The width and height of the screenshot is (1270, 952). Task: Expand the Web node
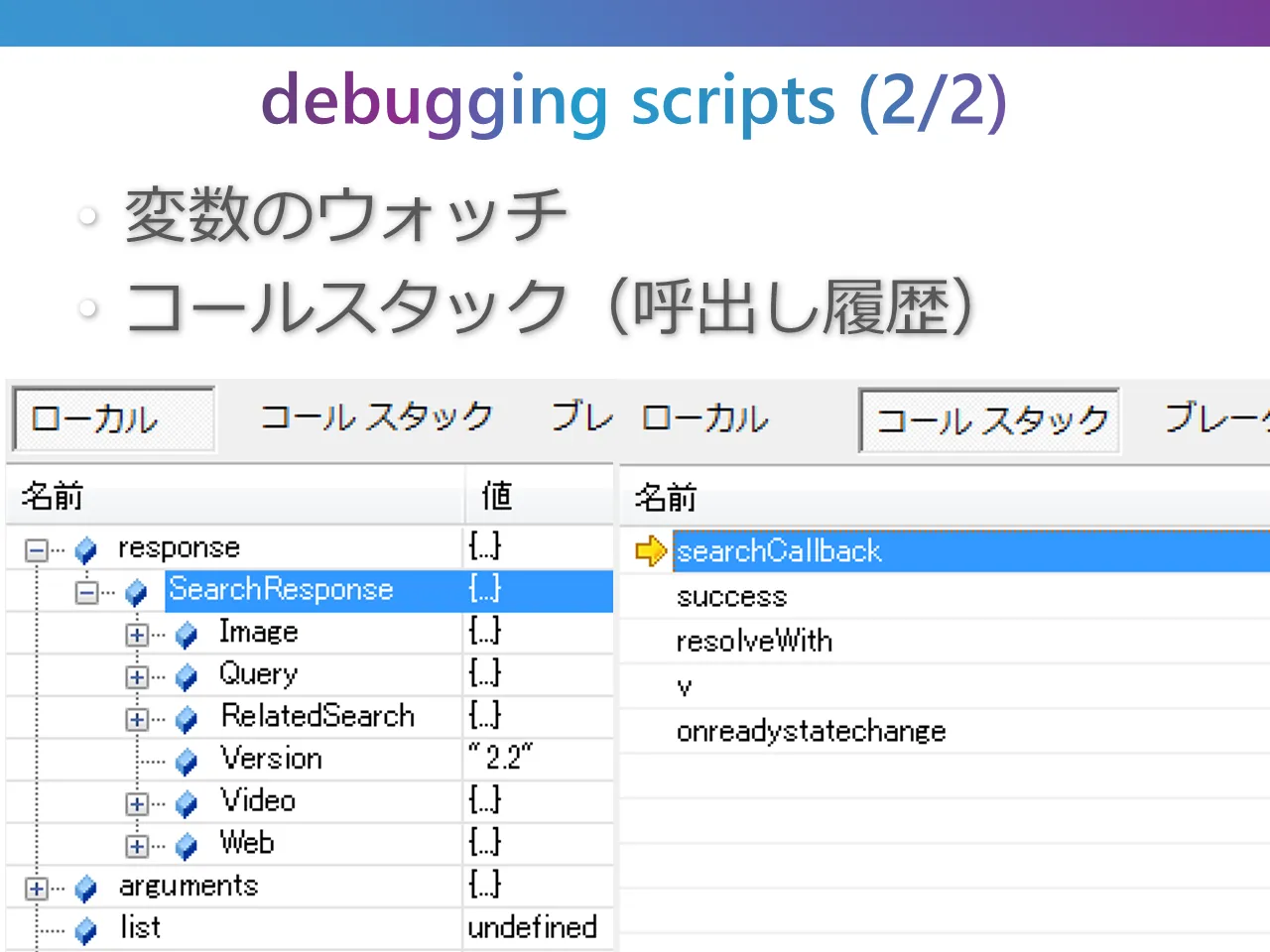pyautogui.click(x=137, y=846)
